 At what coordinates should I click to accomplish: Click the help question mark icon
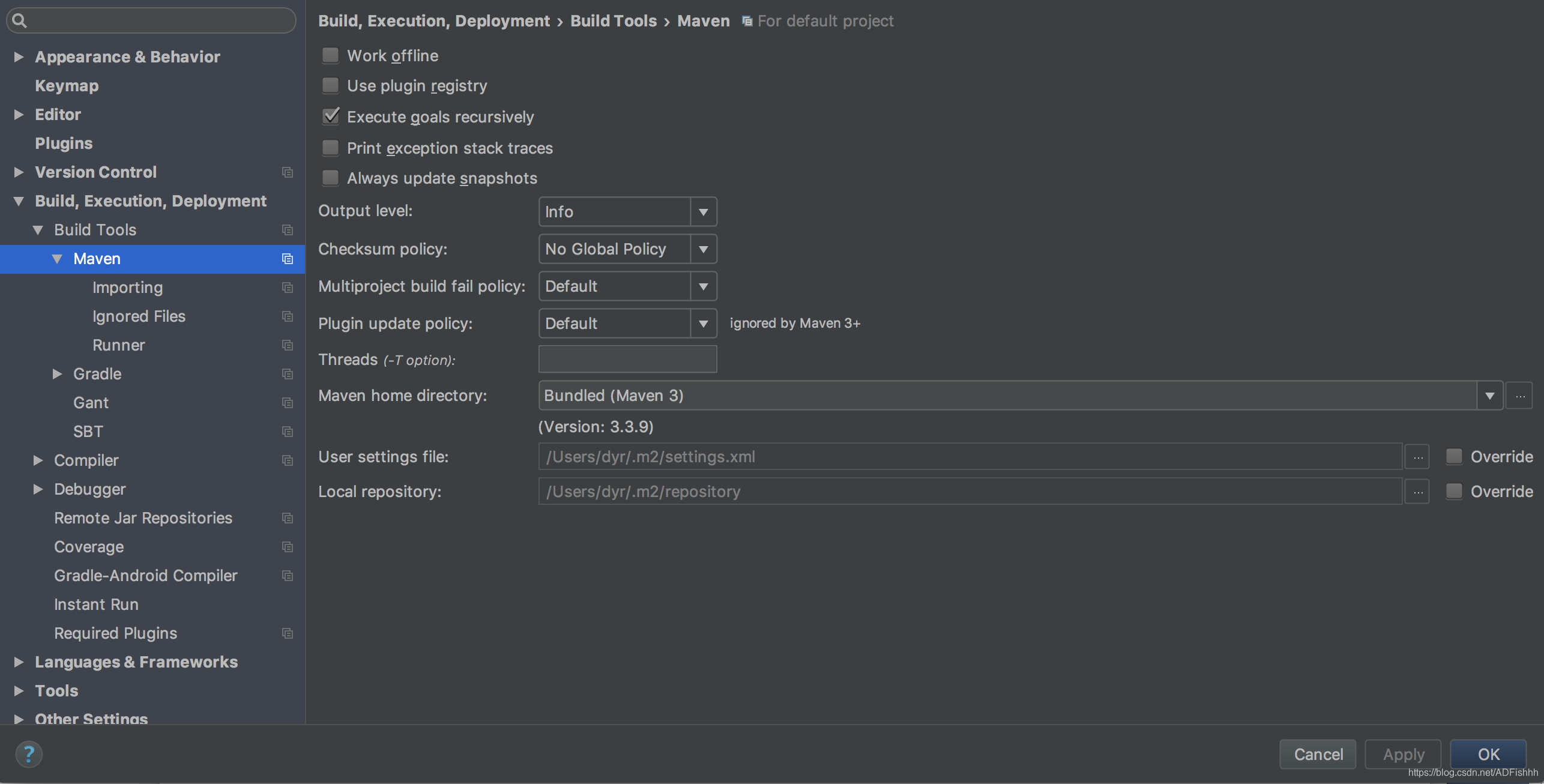pos(29,754)
